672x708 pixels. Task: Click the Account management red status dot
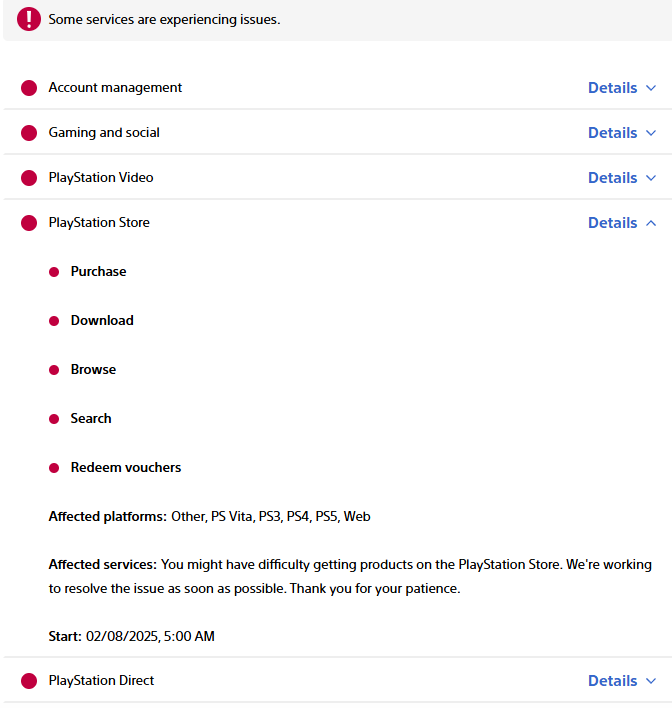(x=29, y=88)
